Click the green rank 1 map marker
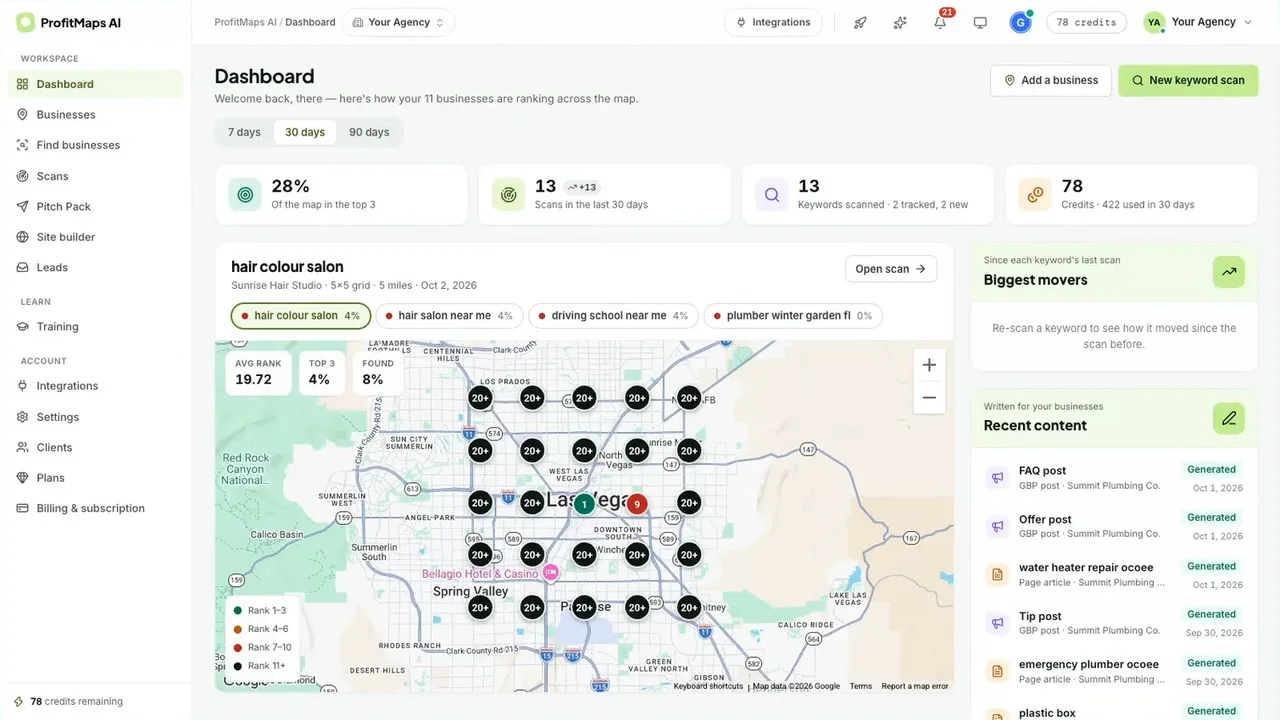This screenshot has width=1280, height=720. pyautogui.click(x=585, y=503)
